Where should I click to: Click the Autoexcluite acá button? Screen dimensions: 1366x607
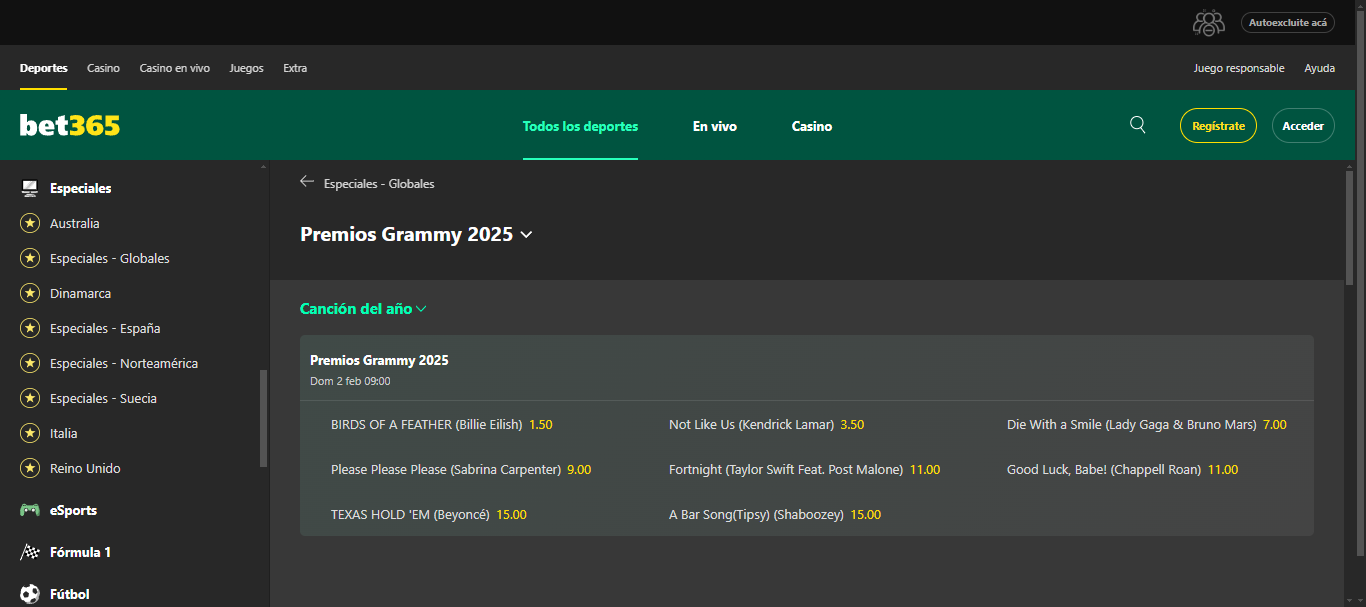click(x=1288, y=22)
